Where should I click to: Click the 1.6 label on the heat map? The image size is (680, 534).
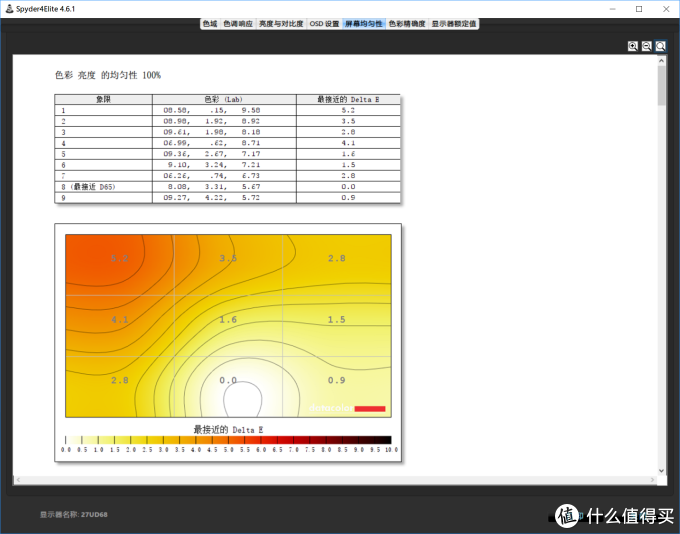[228, 319]
